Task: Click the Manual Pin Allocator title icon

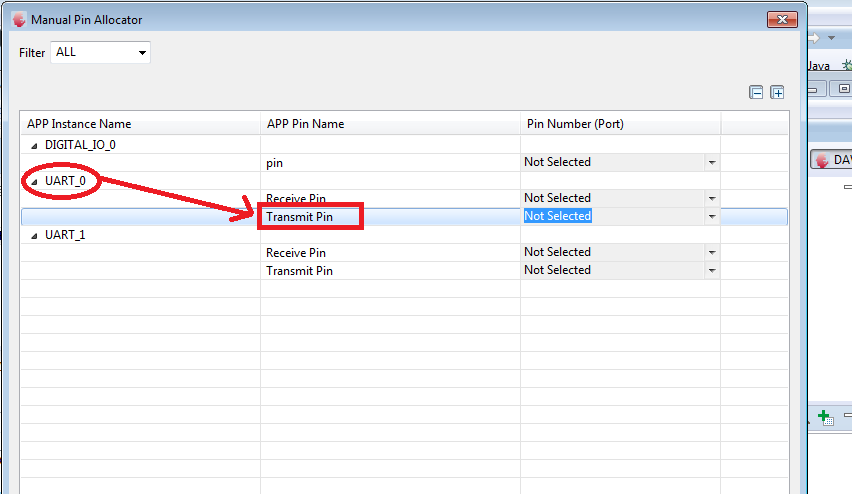Action: (x=19, y=20)
